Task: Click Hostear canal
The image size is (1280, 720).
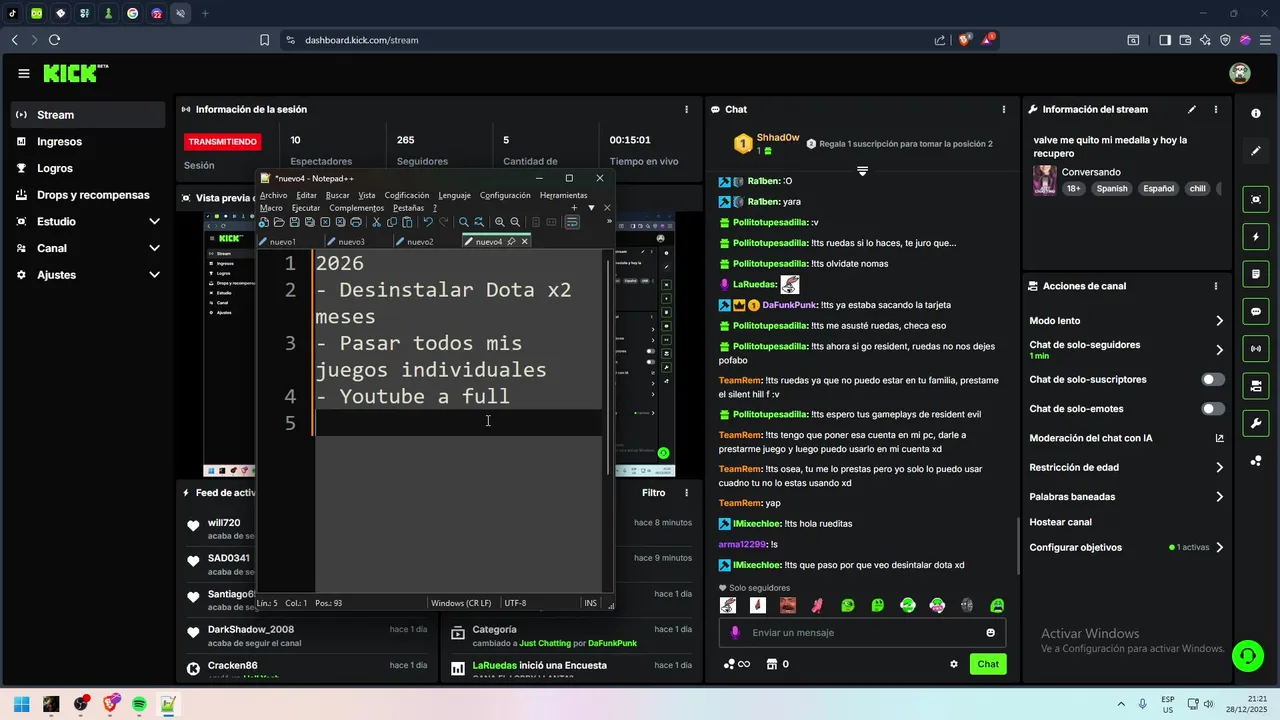Action: tap(1060, 522)
